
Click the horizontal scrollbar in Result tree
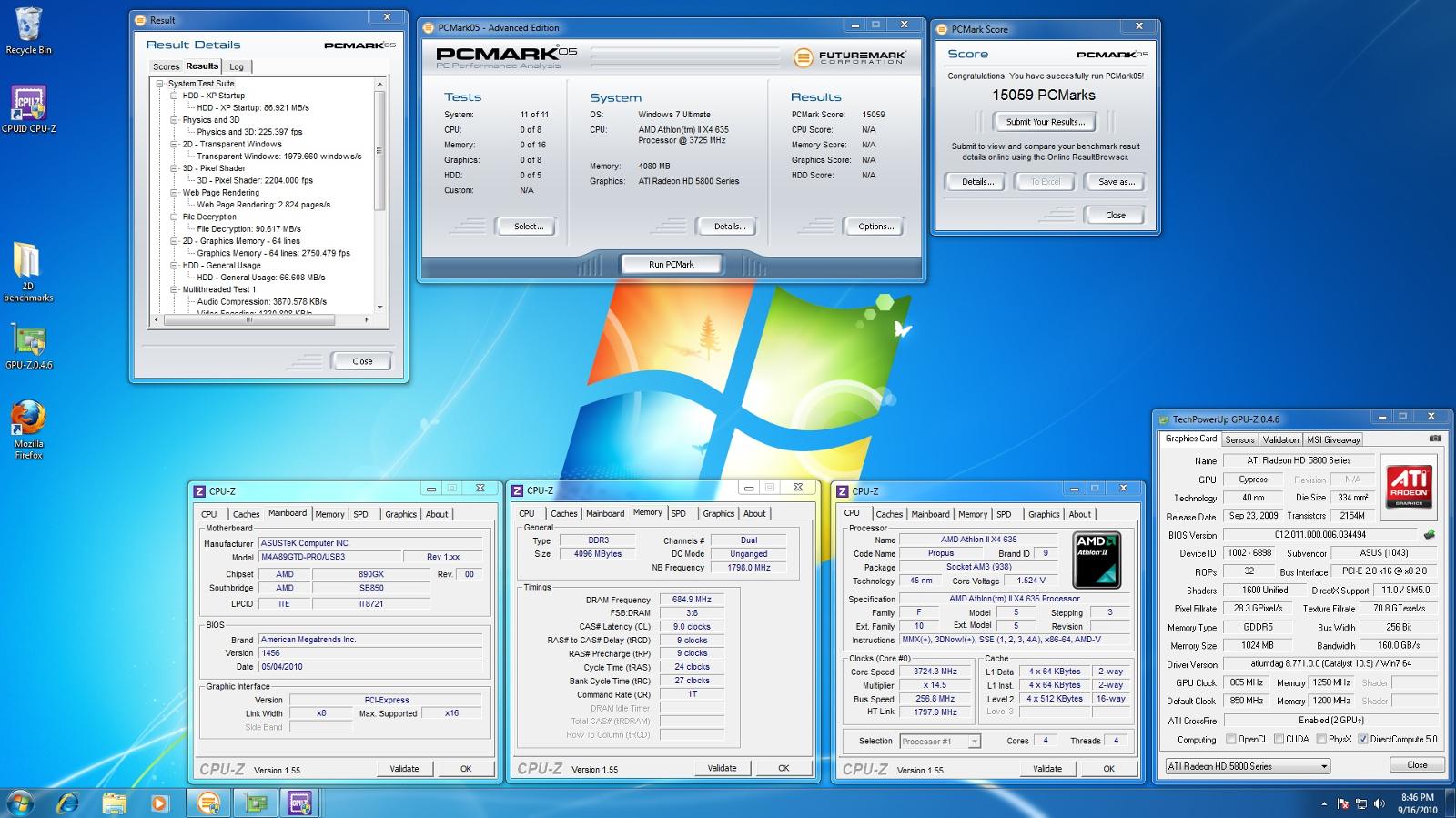coord(261,320)
